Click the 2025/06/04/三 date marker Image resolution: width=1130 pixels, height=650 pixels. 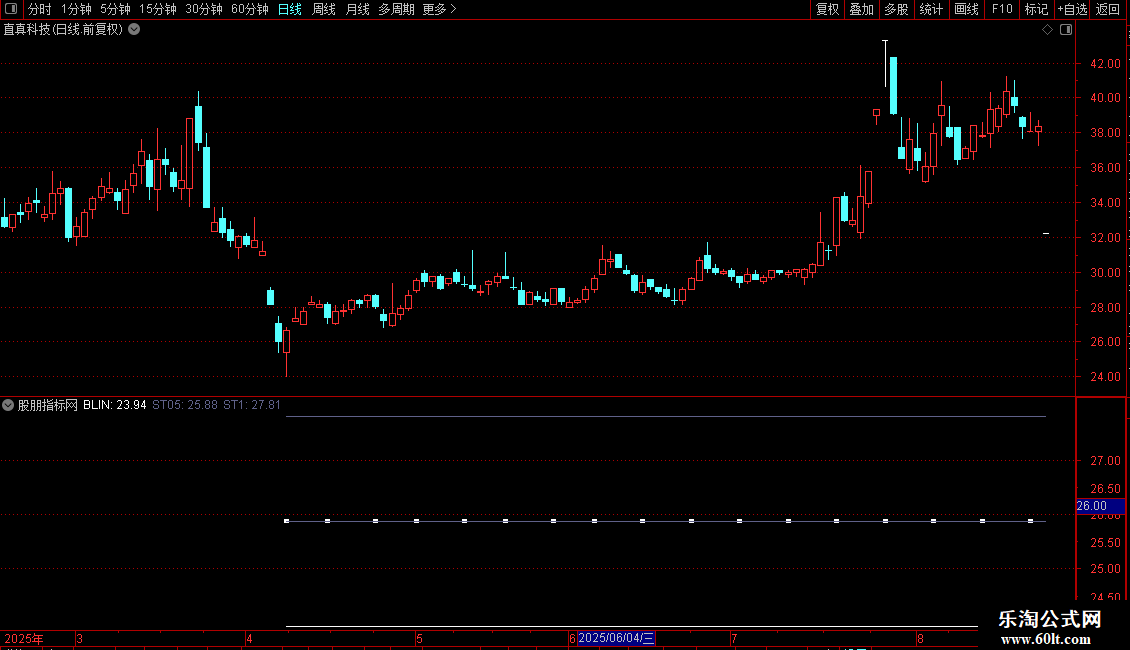pyautogui.click(x=616, y=638)
